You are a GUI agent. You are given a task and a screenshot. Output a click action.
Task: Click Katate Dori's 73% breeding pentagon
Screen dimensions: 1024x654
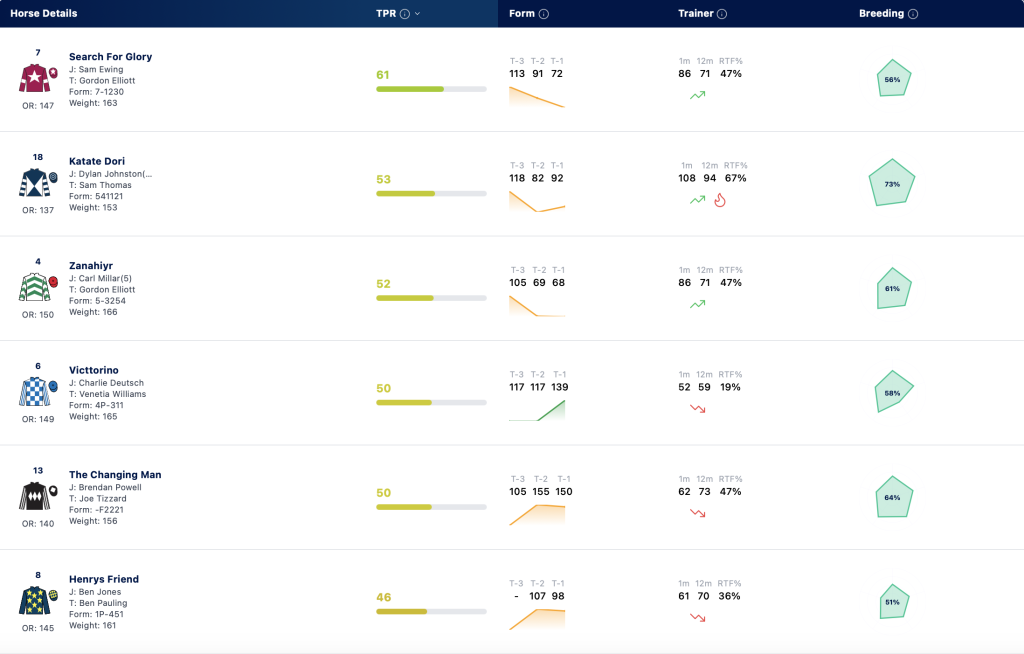tap(891, 182)
